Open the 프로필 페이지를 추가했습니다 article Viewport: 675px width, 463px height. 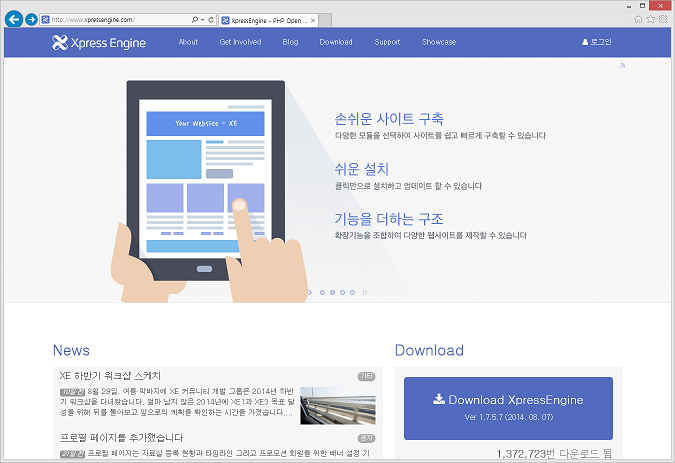coord(121,438)
